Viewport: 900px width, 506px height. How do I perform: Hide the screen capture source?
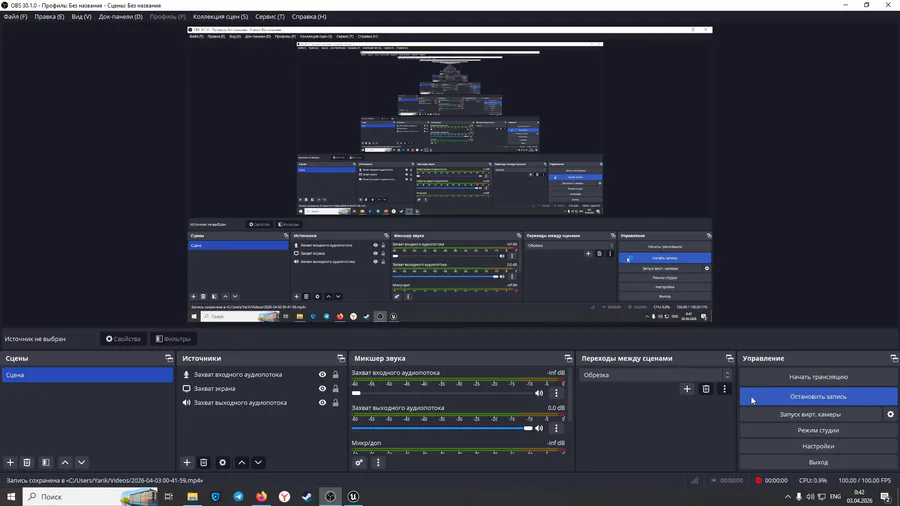[322, 388]
